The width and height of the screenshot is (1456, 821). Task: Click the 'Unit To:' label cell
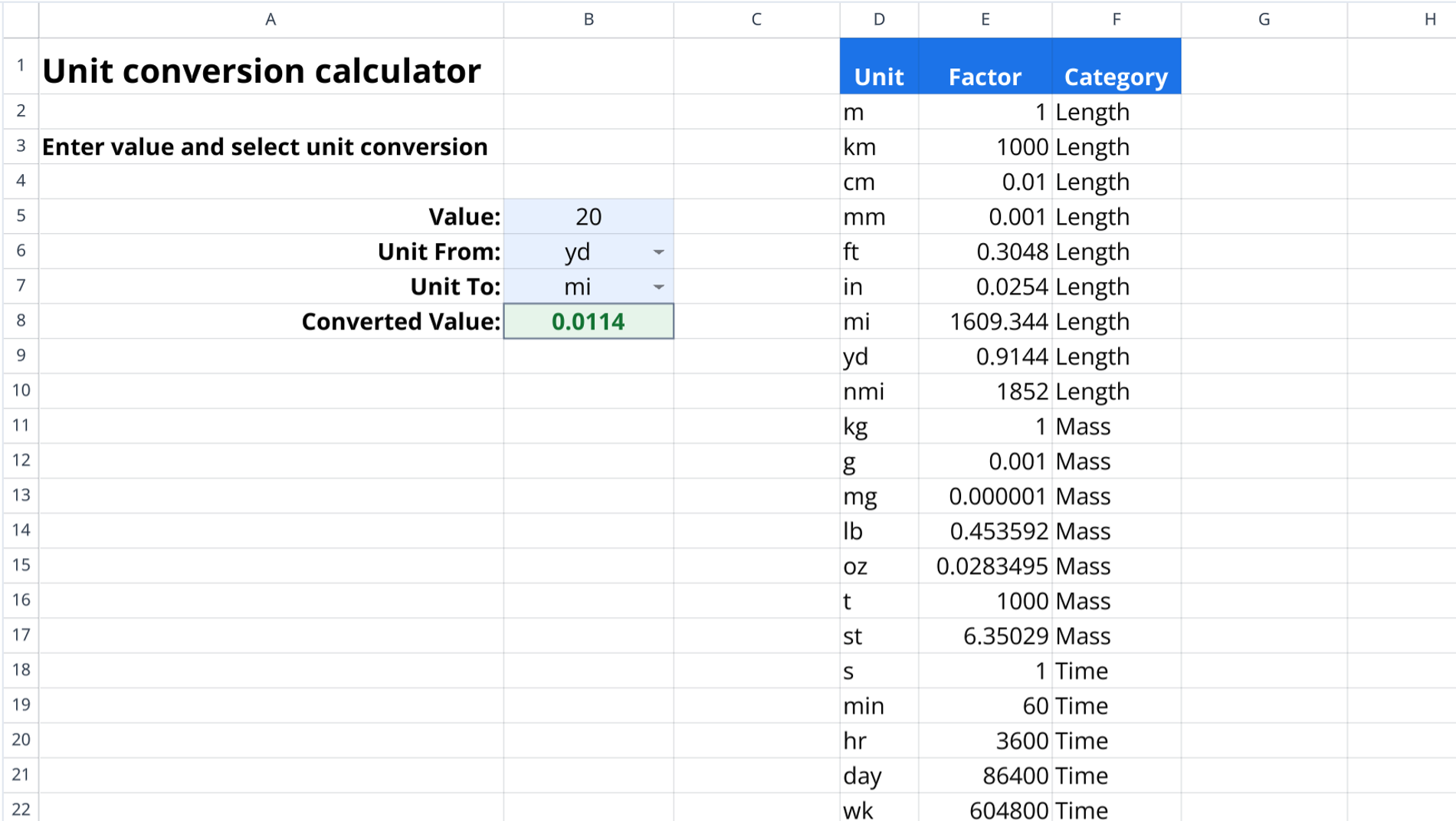pyautogui.click(x=271, y=287)
